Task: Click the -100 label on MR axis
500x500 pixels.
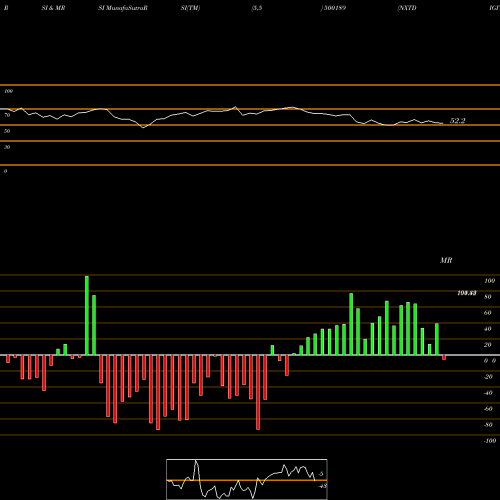Action: coord(490,441)
